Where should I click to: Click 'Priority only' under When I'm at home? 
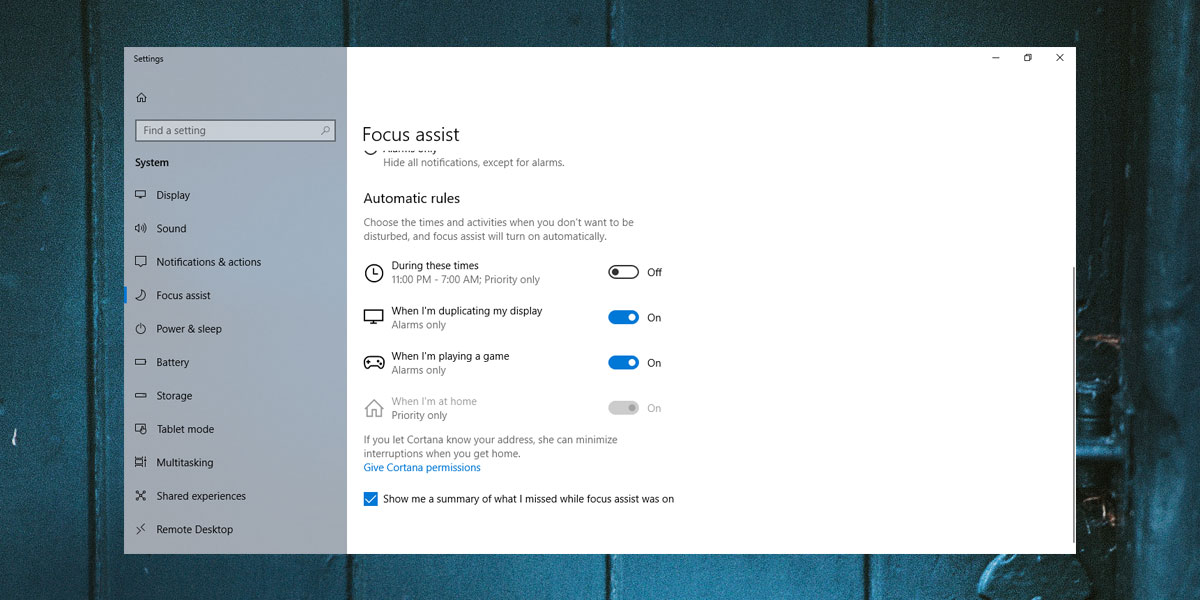pos(419,415)
